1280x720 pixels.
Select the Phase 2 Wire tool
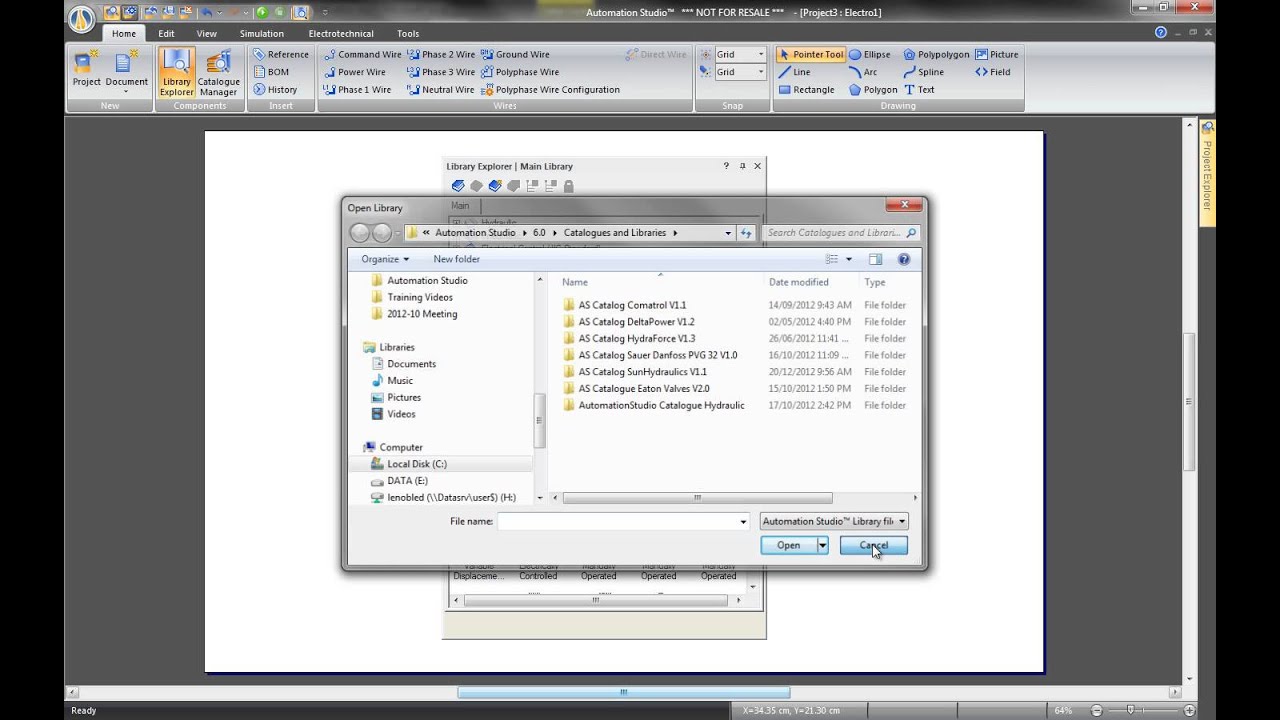(441, 54)
